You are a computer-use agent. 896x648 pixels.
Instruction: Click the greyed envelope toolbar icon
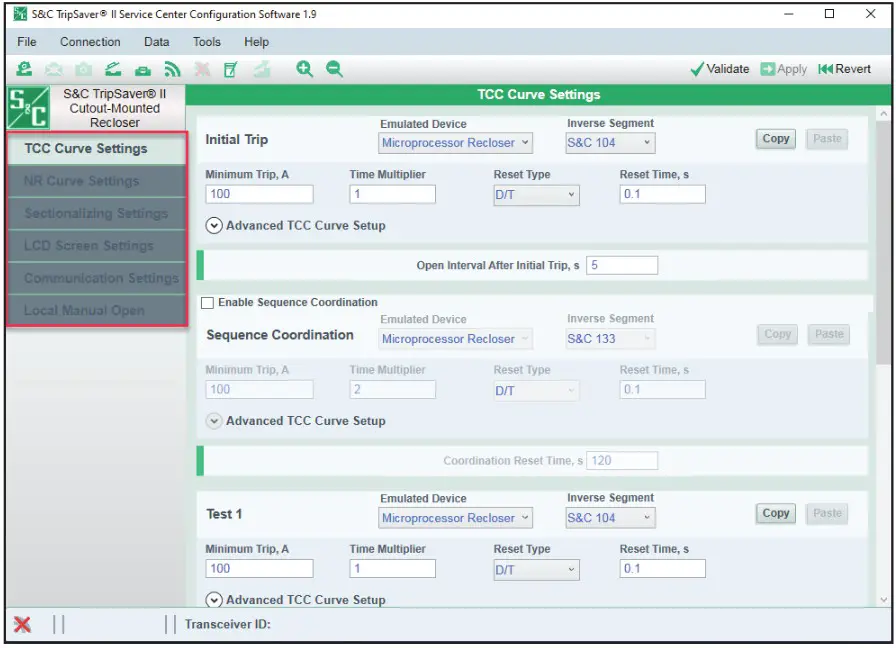[54, 69]
